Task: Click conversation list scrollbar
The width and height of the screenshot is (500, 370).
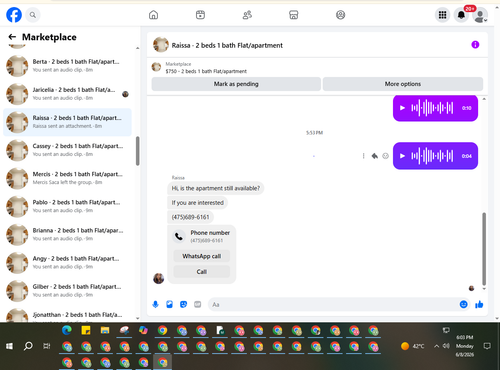Action: (x=137, y=151)
